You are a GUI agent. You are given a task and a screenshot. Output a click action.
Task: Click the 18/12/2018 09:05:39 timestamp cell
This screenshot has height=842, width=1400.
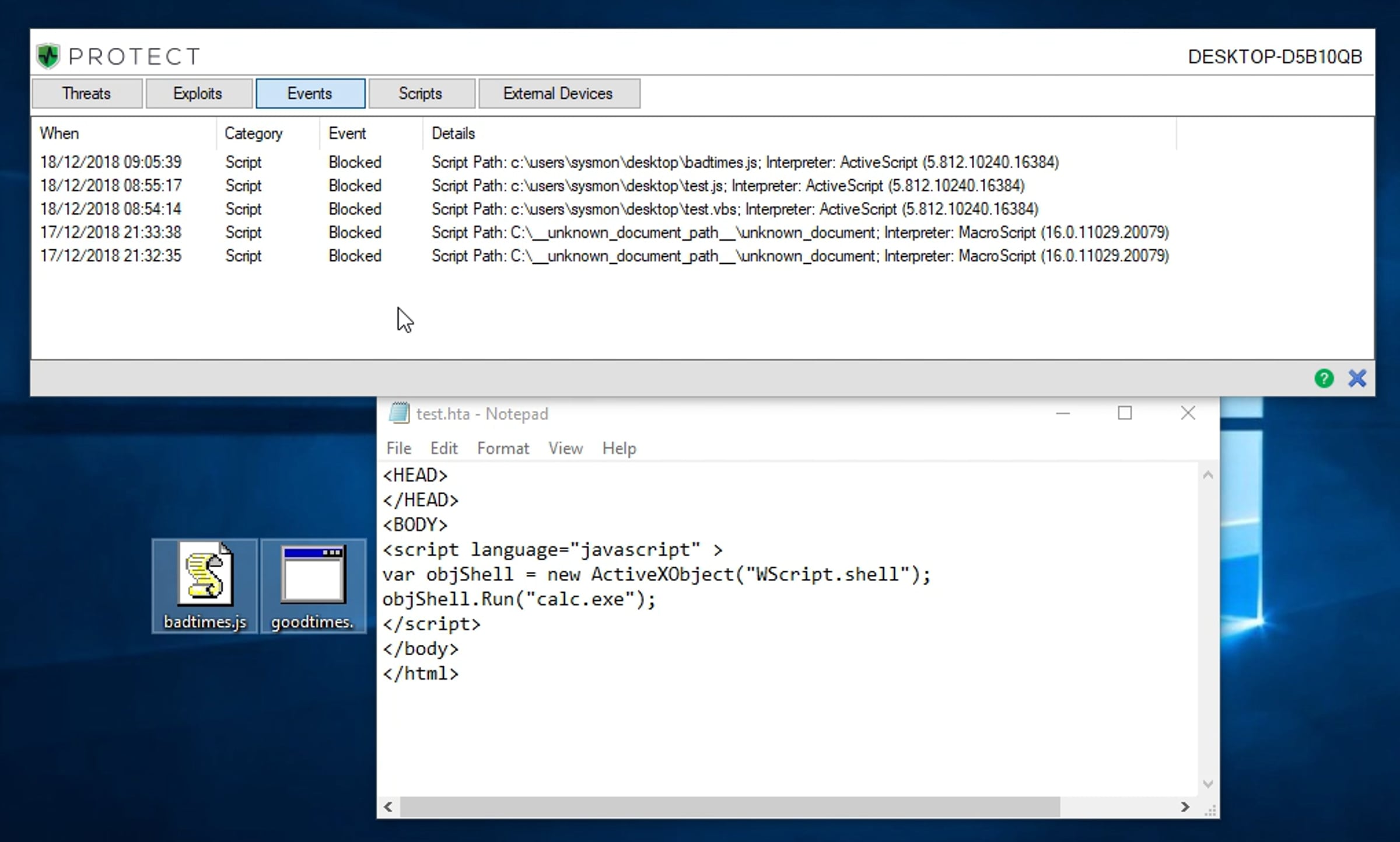pyautogui.click(x=111, y=162)
